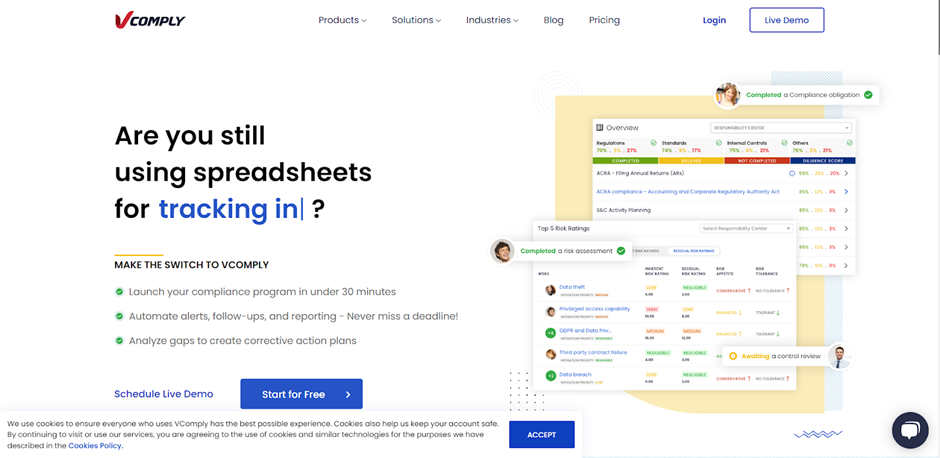940x458 pixels.
Task: Open the Cookies Policy link
Action: point(95,445)
